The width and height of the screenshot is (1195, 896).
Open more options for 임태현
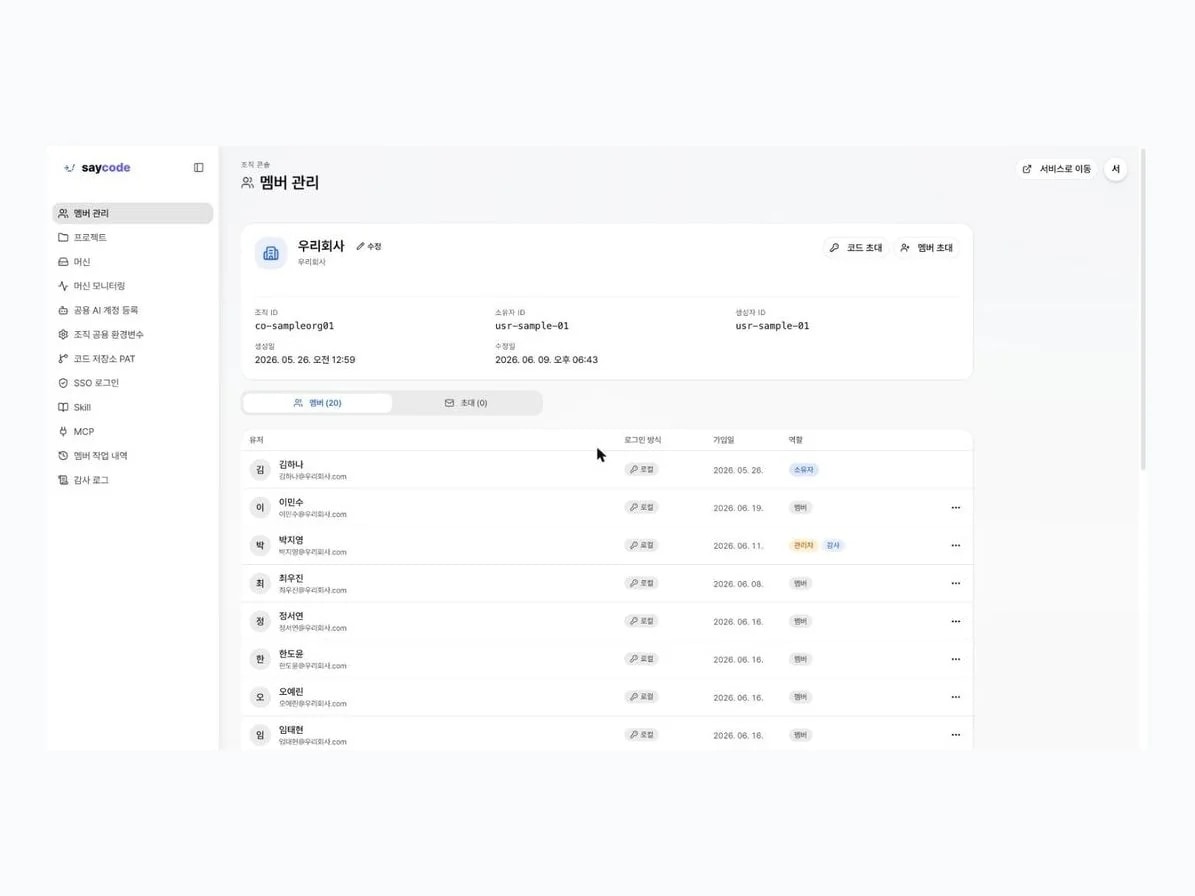956,735
